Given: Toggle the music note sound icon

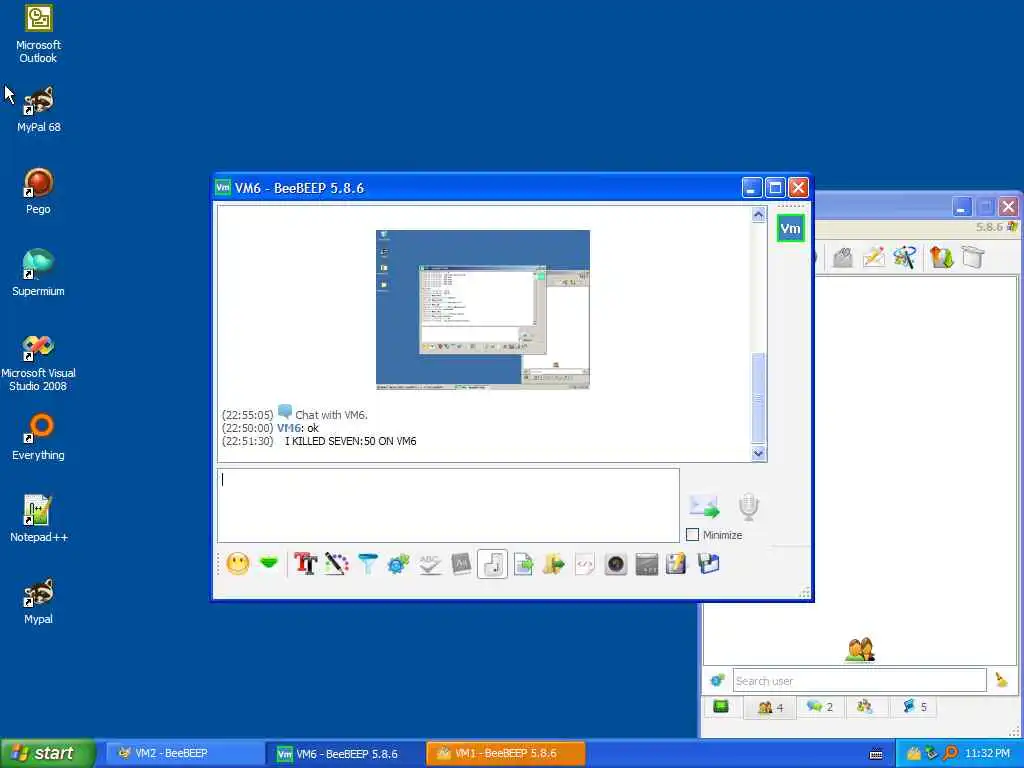Looking at the screenshot, I should point(492,564).
